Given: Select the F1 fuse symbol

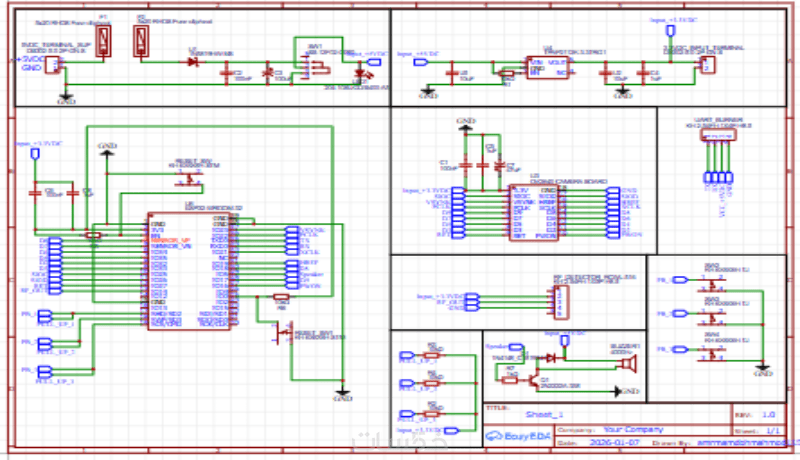Looking at the screenshot, I should 104,41.
